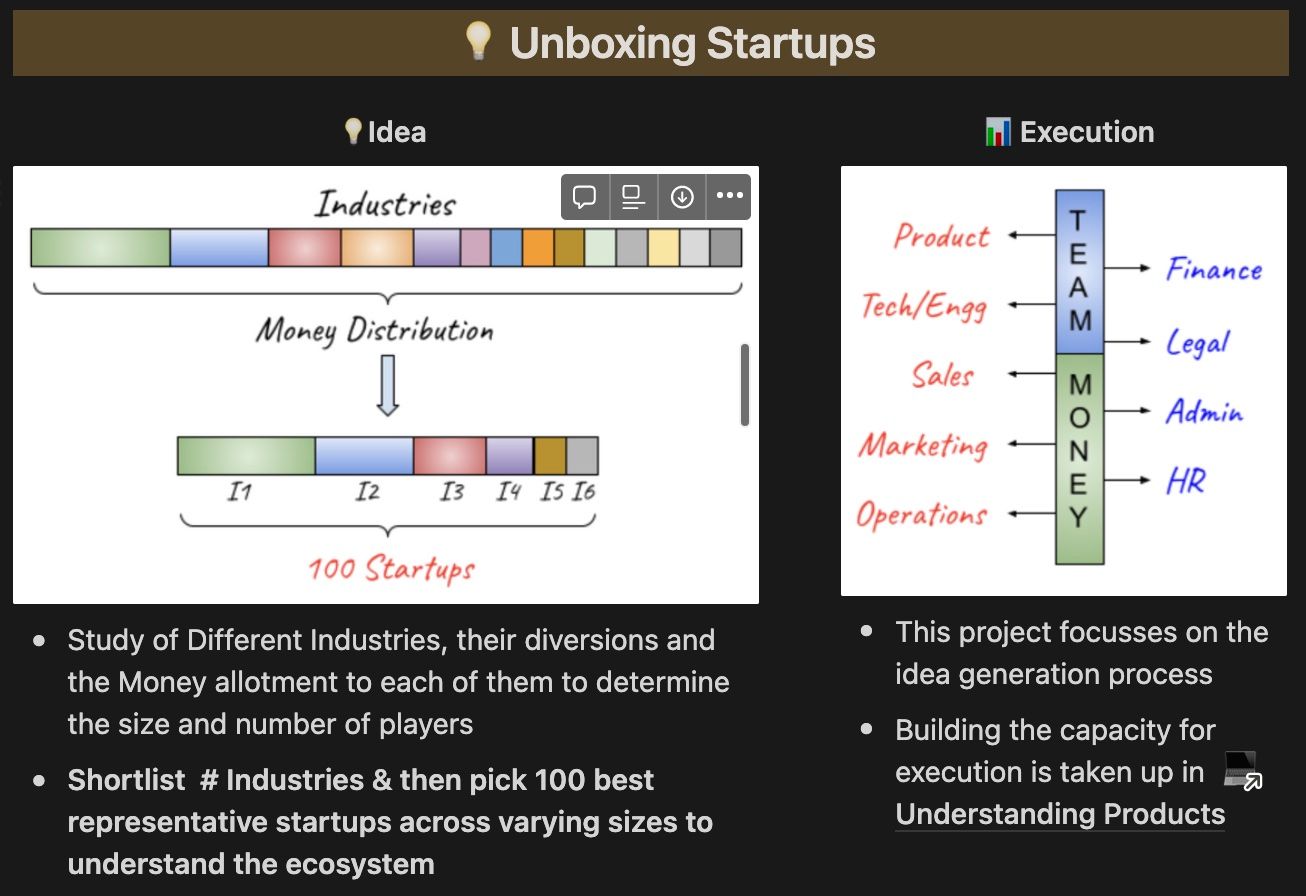Image resolution: width=1306 pixels, height=896 pixels.
Task: Select the Industries money distribution diagram
Action: click(x=386, y=400)
